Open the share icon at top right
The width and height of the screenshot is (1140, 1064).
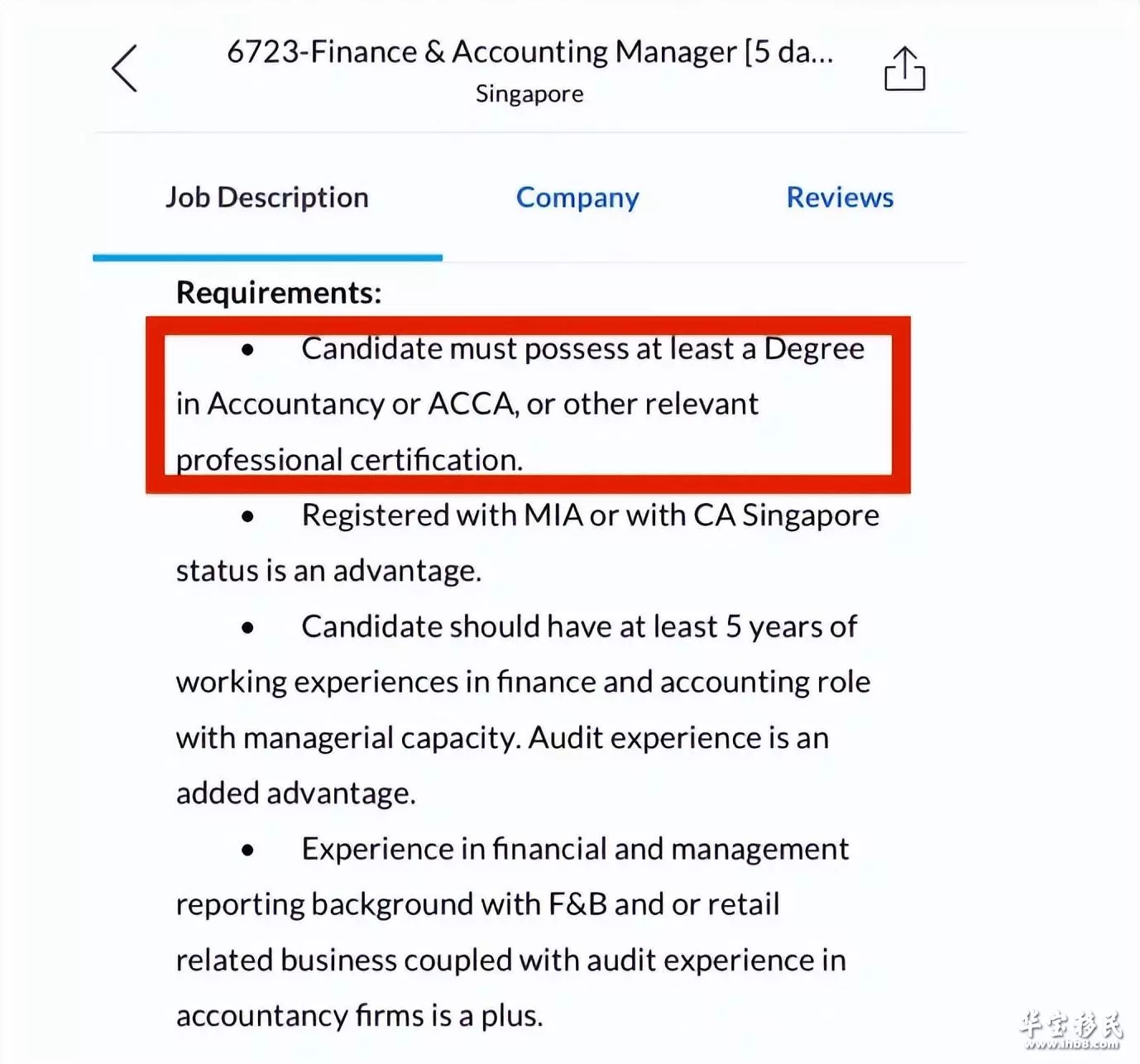904,68
